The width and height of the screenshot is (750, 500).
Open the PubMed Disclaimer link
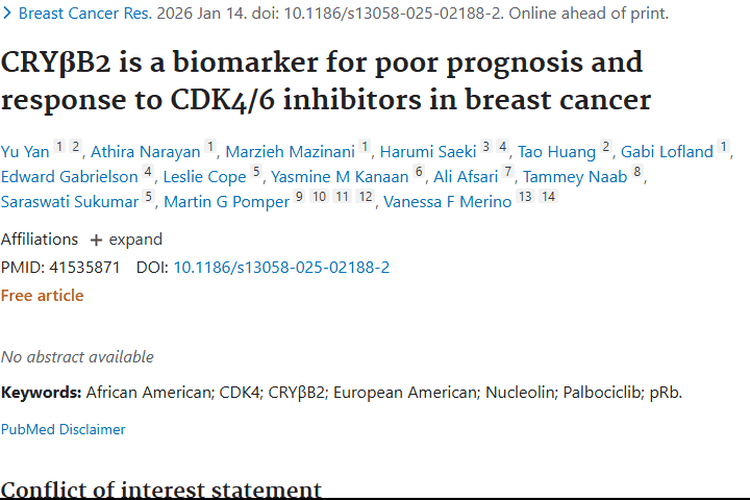(63, 429)
